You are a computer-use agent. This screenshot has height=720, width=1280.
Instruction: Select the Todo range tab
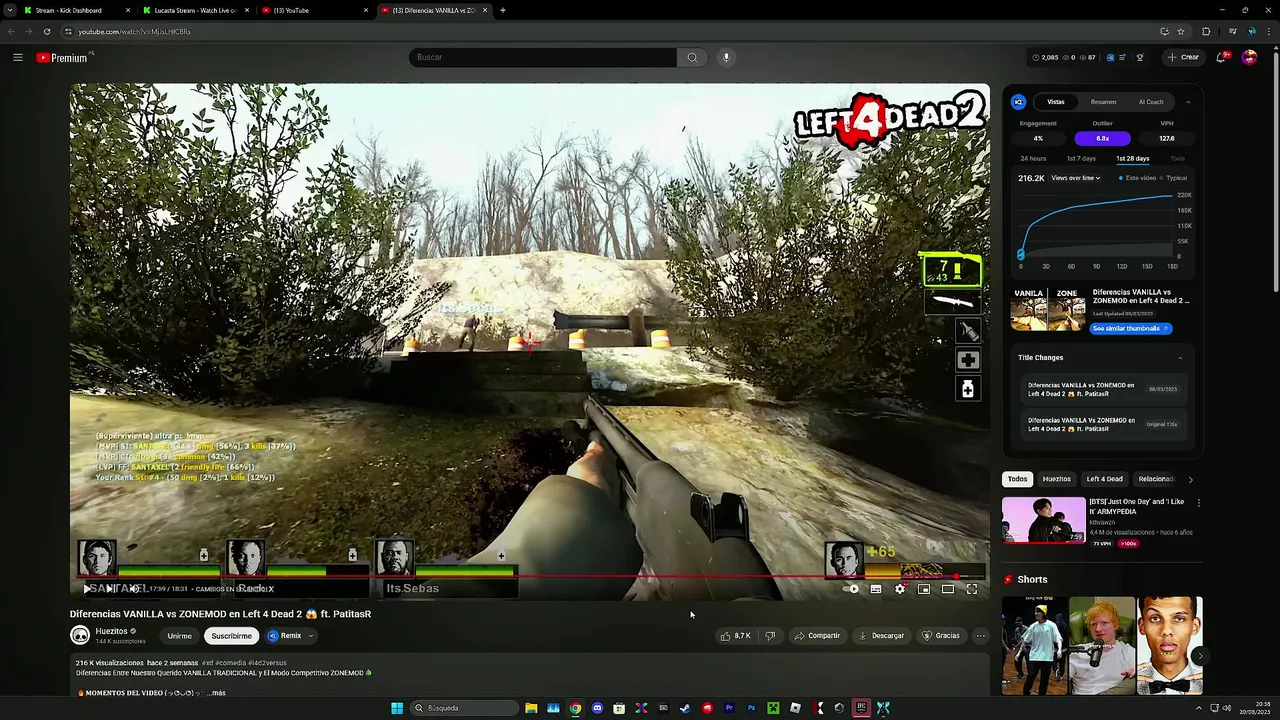click(1177, 158)
